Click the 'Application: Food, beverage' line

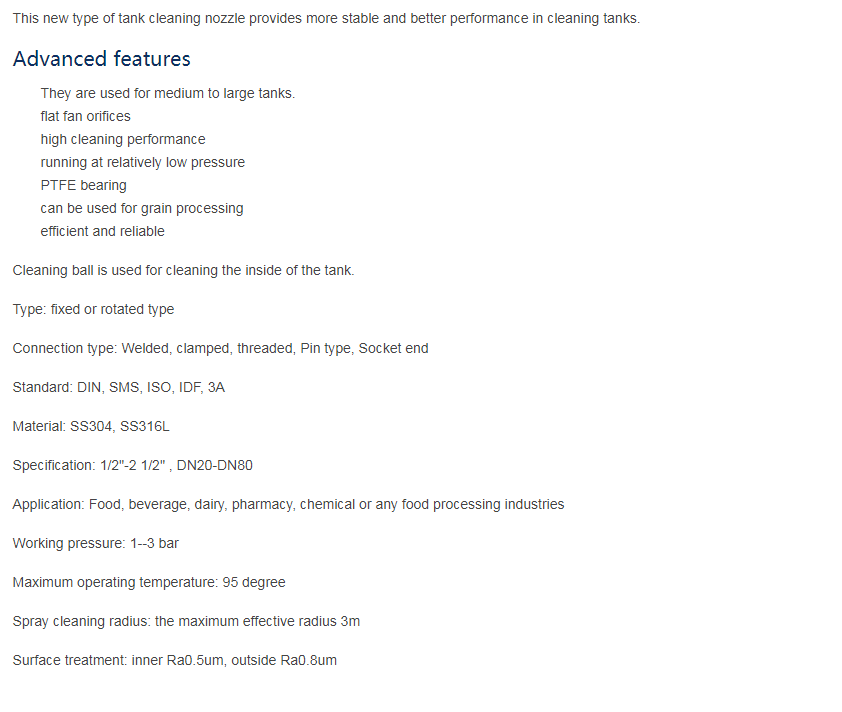[x=288, y=504]
